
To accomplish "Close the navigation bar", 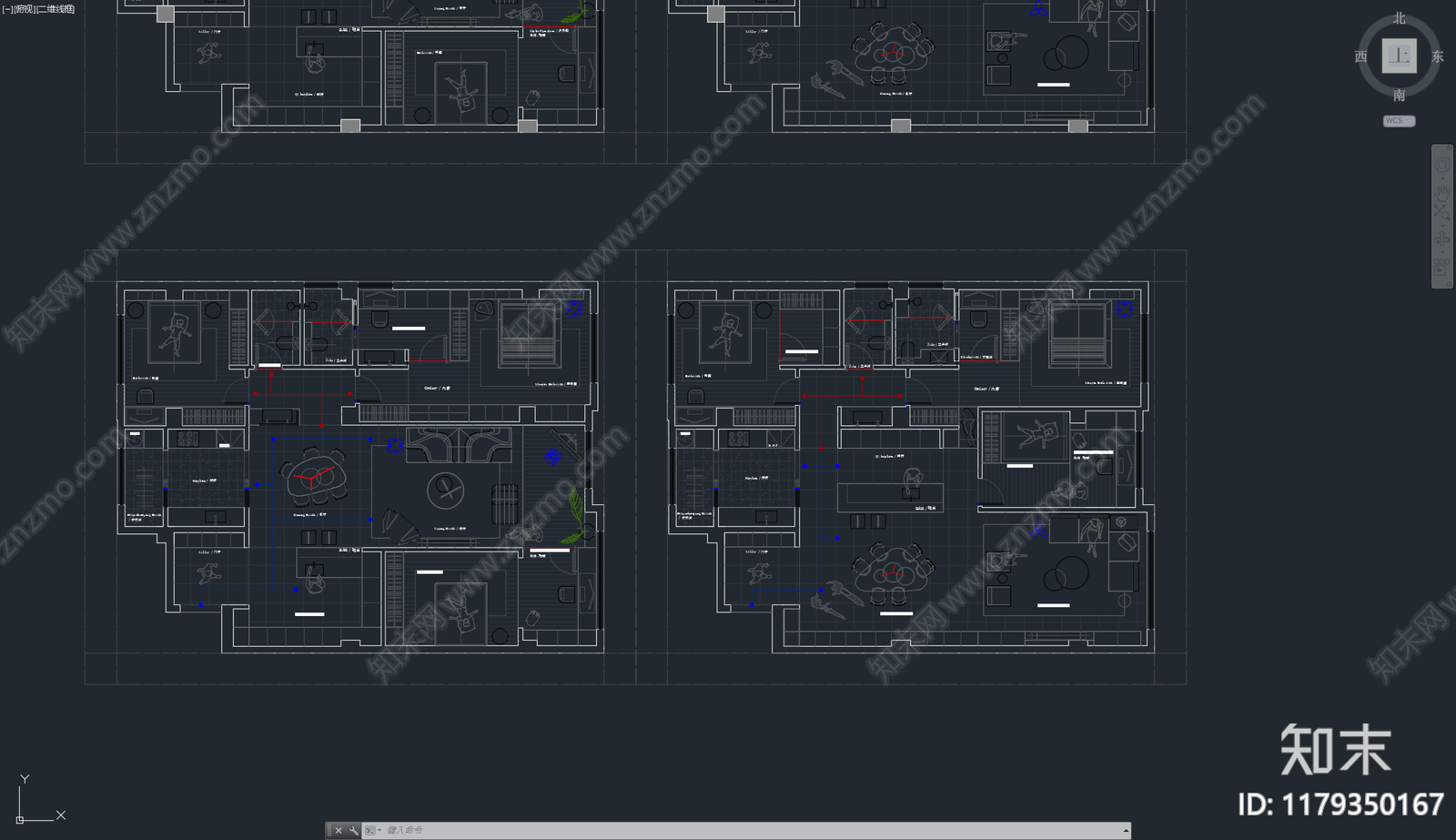I will click(1450, 147).
